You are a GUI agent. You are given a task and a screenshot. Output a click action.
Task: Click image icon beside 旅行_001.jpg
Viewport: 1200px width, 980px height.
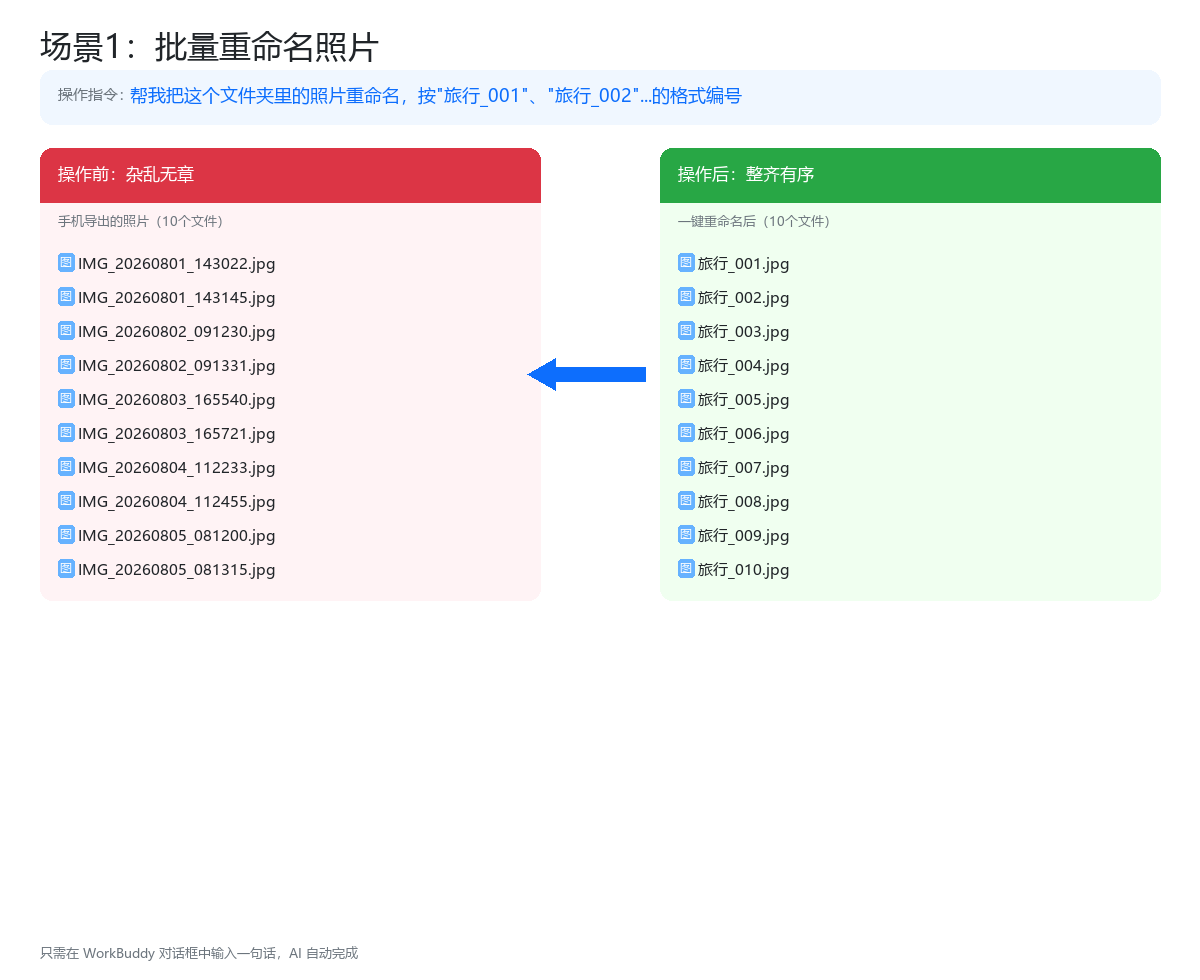click(686, 262)
